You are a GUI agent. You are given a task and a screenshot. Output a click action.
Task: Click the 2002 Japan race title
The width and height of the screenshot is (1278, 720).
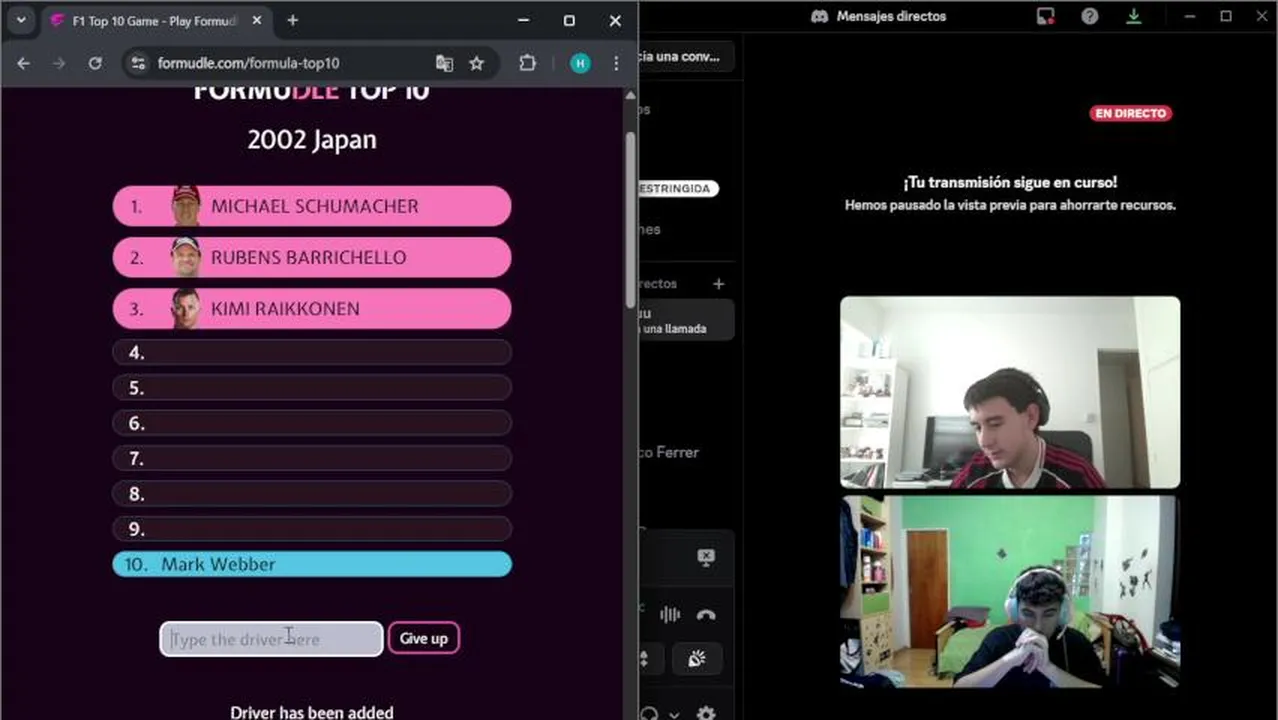[x=312, y=140]
